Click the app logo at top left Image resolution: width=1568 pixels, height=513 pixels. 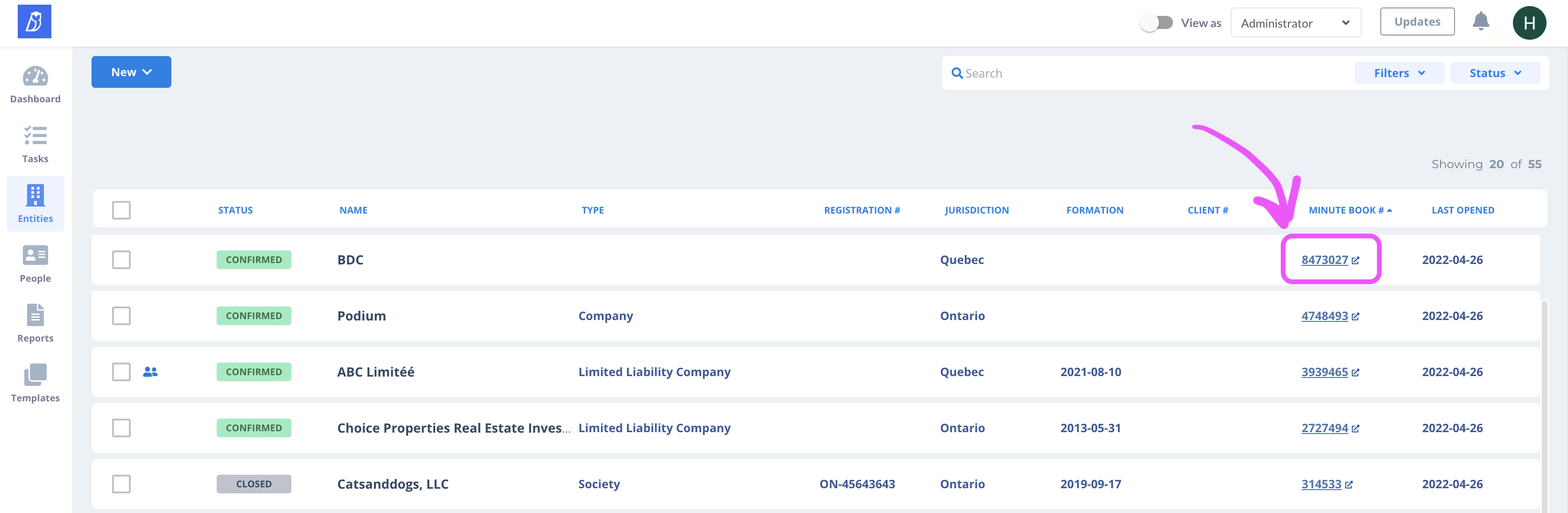click(x=34, y=21)
